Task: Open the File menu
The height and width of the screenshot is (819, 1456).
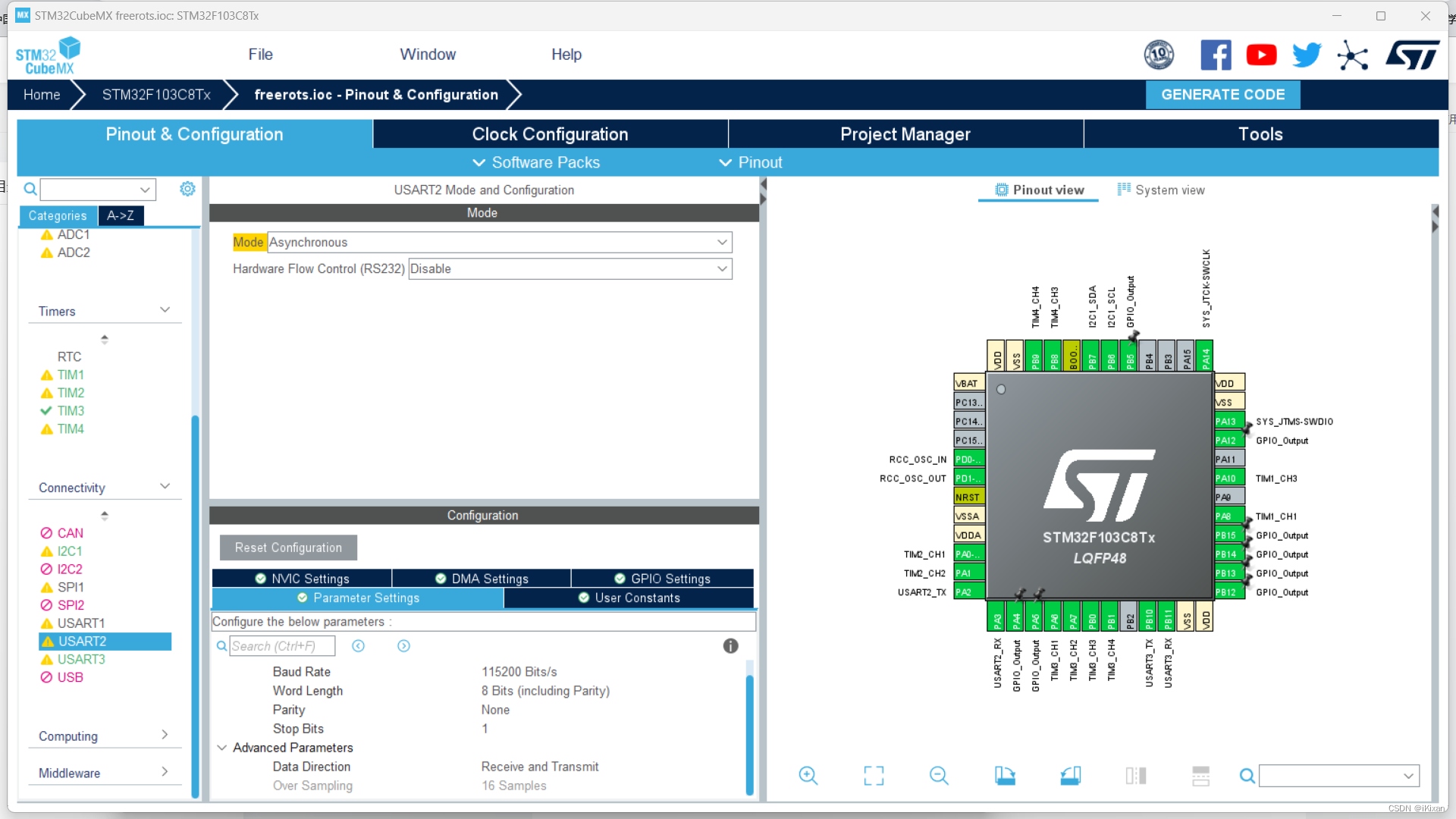Action: (x=260, y=54)
